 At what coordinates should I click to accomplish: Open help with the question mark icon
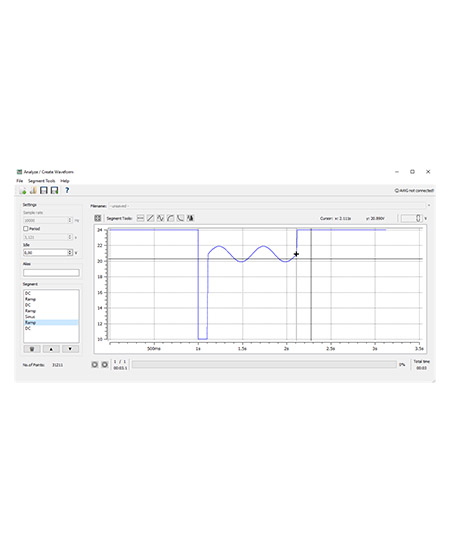tap(67, 190)
